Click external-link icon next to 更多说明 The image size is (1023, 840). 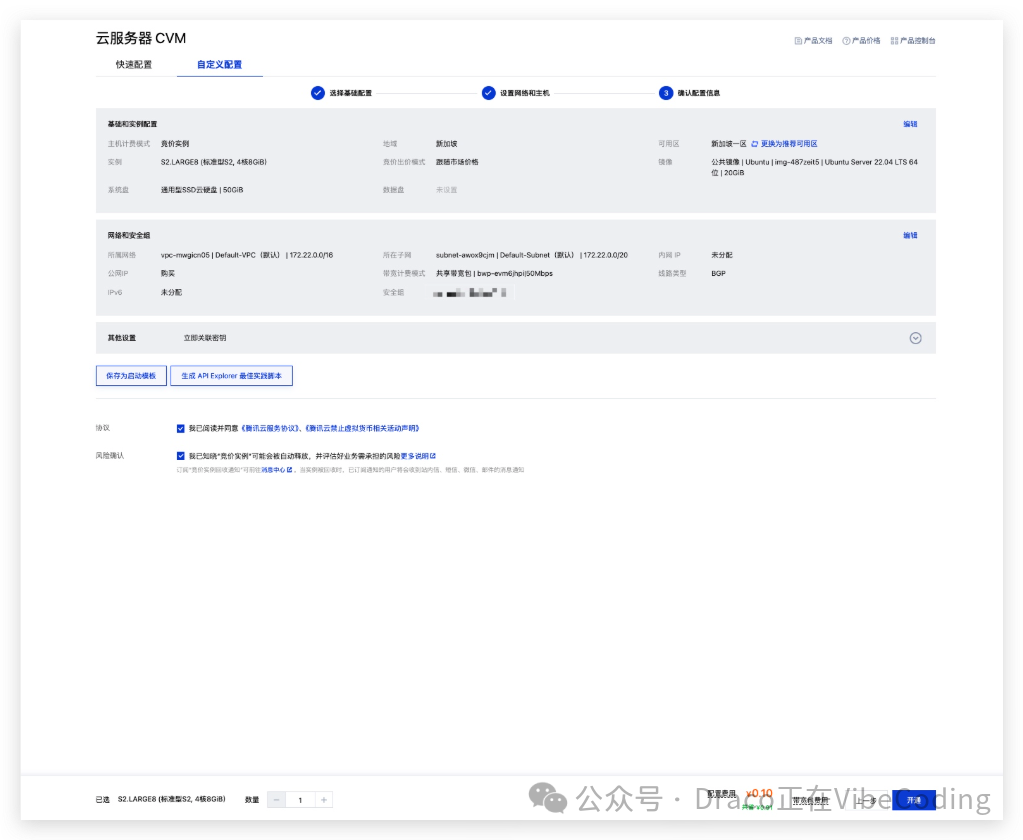coord(433,456)
